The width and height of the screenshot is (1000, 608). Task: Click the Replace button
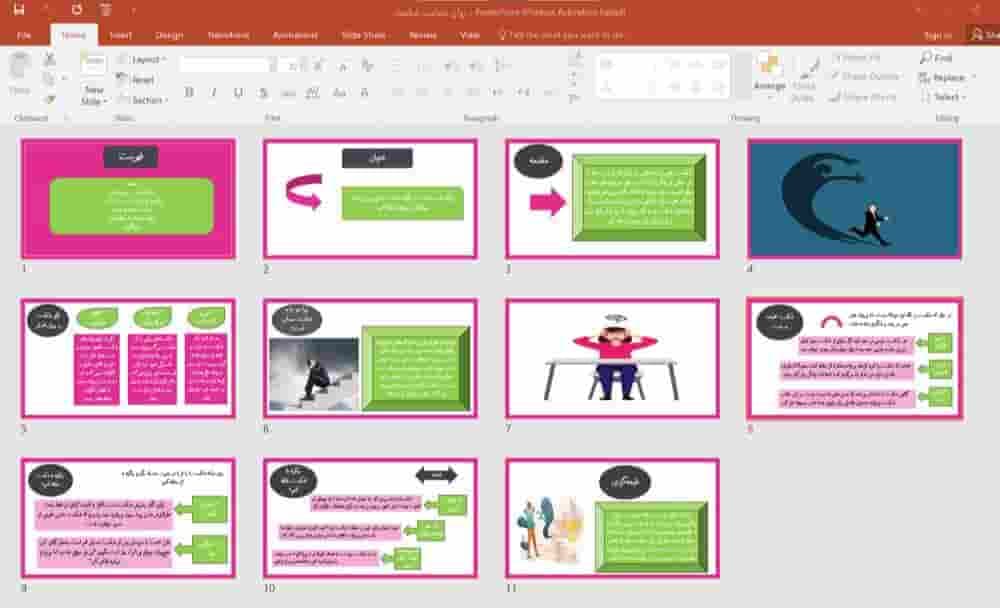[x=947, y=77]
